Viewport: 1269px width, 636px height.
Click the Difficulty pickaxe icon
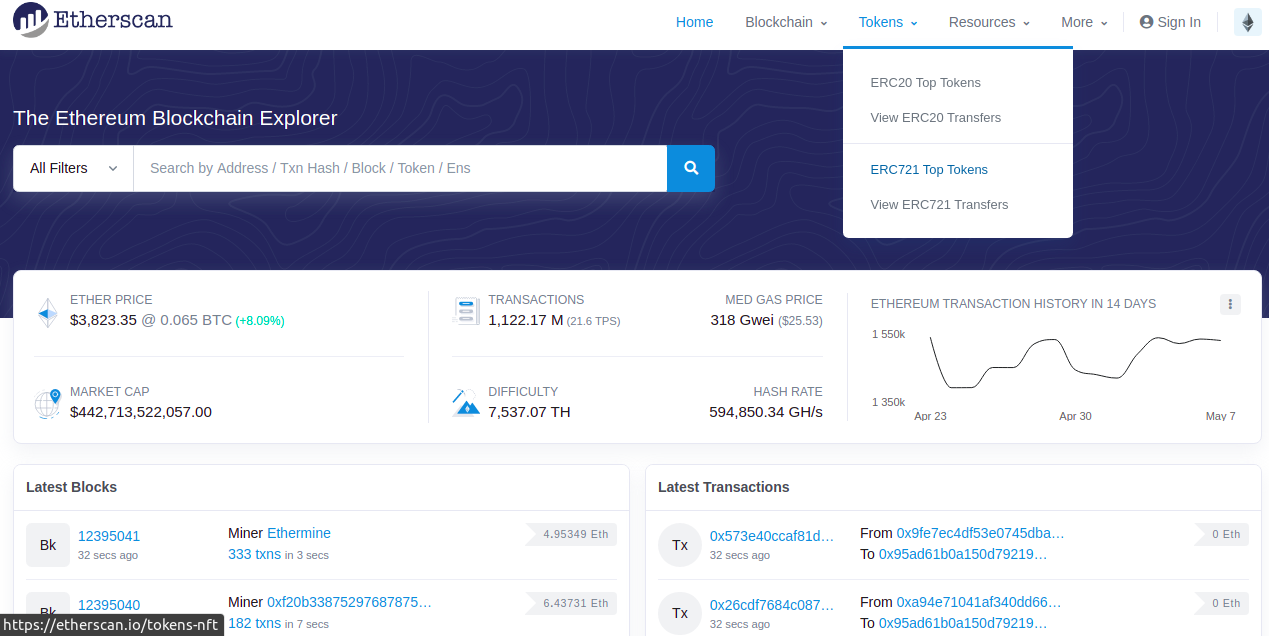[x=466, y=403]
